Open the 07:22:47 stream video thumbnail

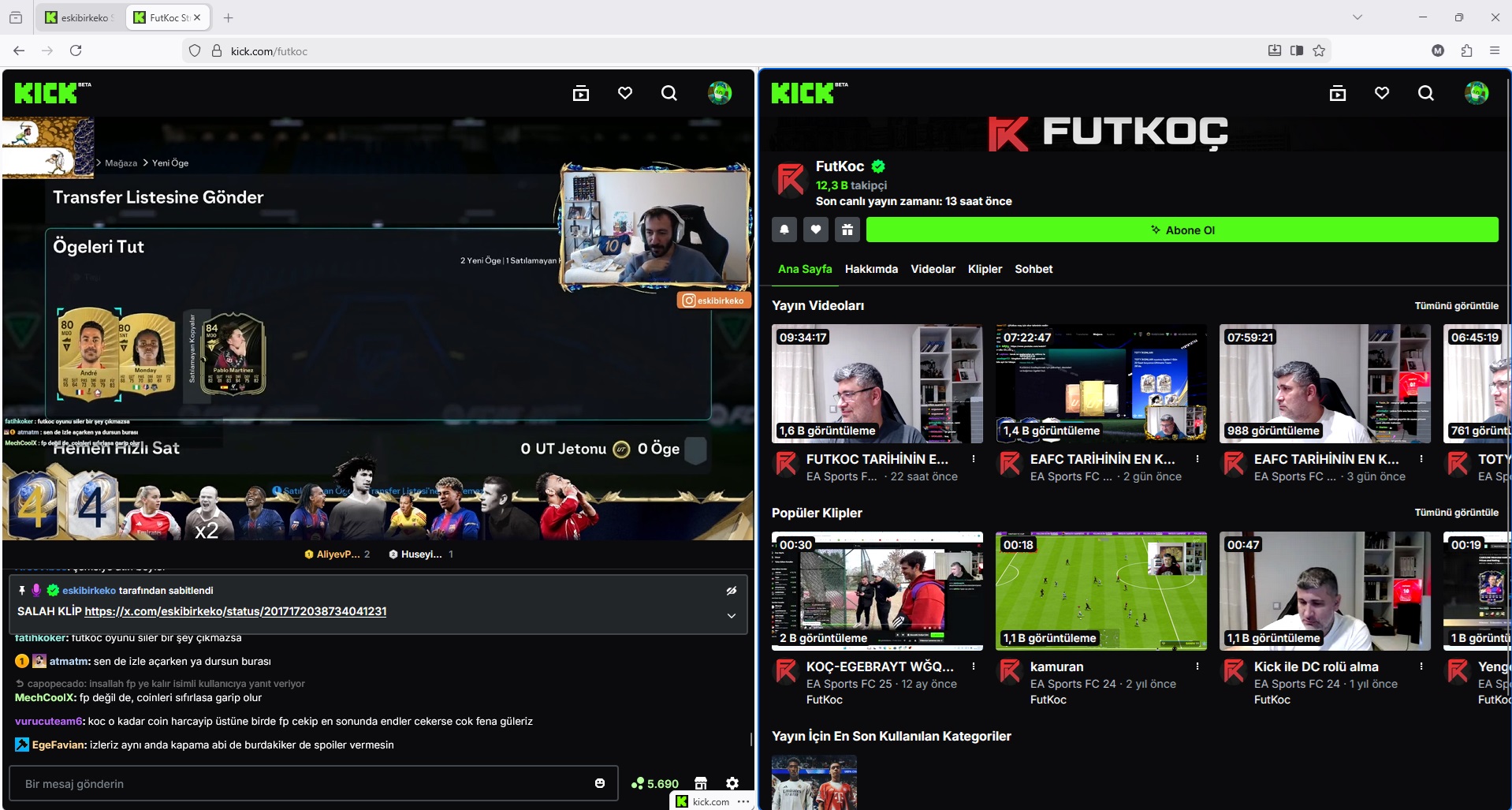pos(1101,383)
